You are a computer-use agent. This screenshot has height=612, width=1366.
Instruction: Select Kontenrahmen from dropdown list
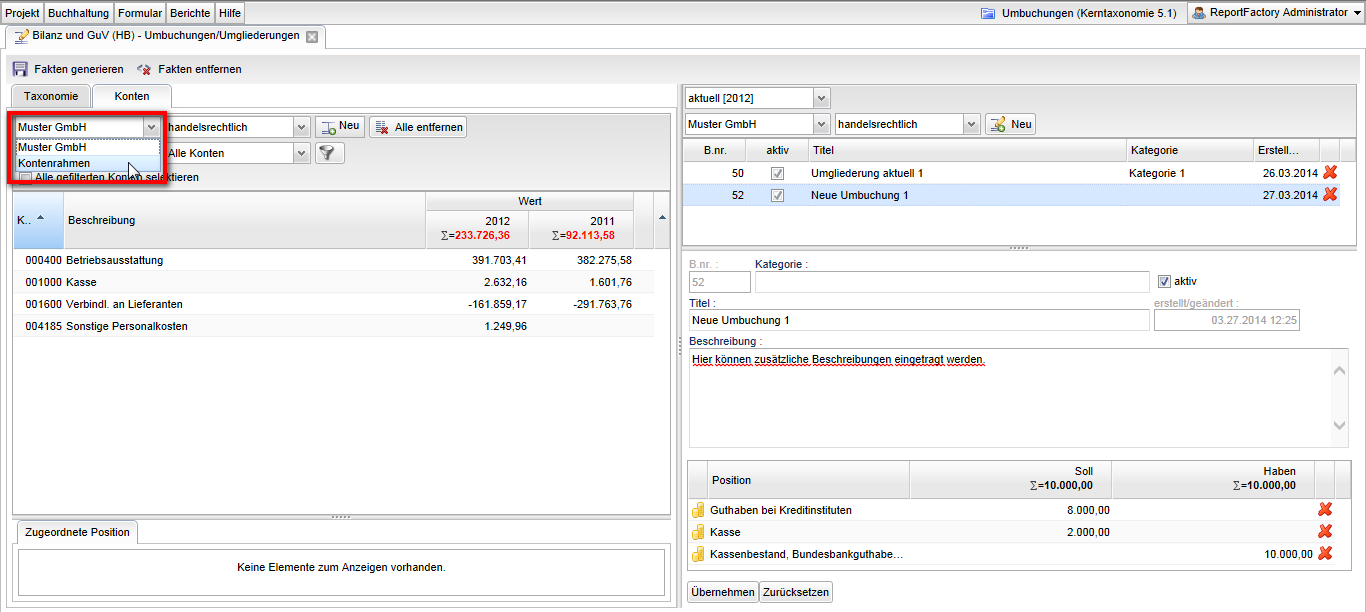click(x=88, y=163)
